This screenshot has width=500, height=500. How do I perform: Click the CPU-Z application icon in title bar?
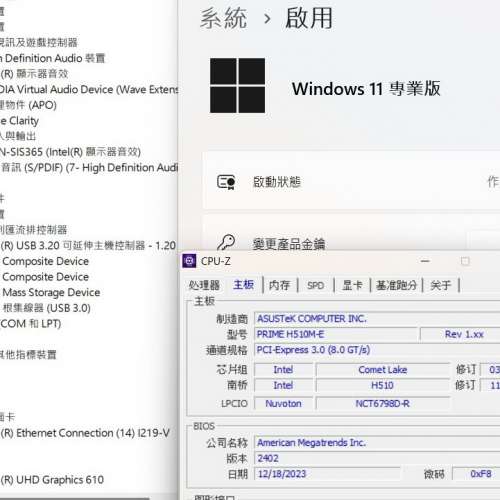point(189,261)
